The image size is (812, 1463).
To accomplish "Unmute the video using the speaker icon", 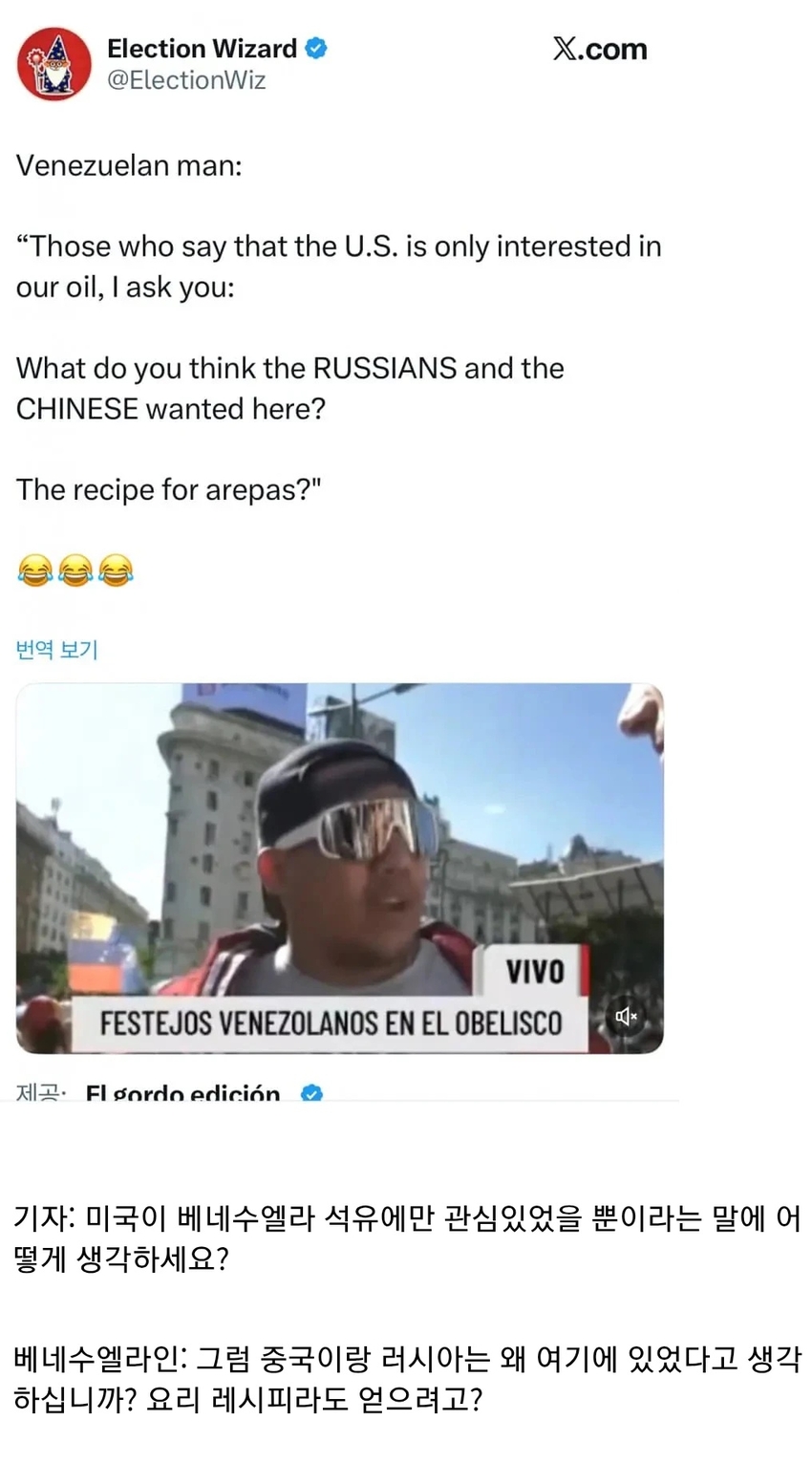I will (x=626, y=1016).
